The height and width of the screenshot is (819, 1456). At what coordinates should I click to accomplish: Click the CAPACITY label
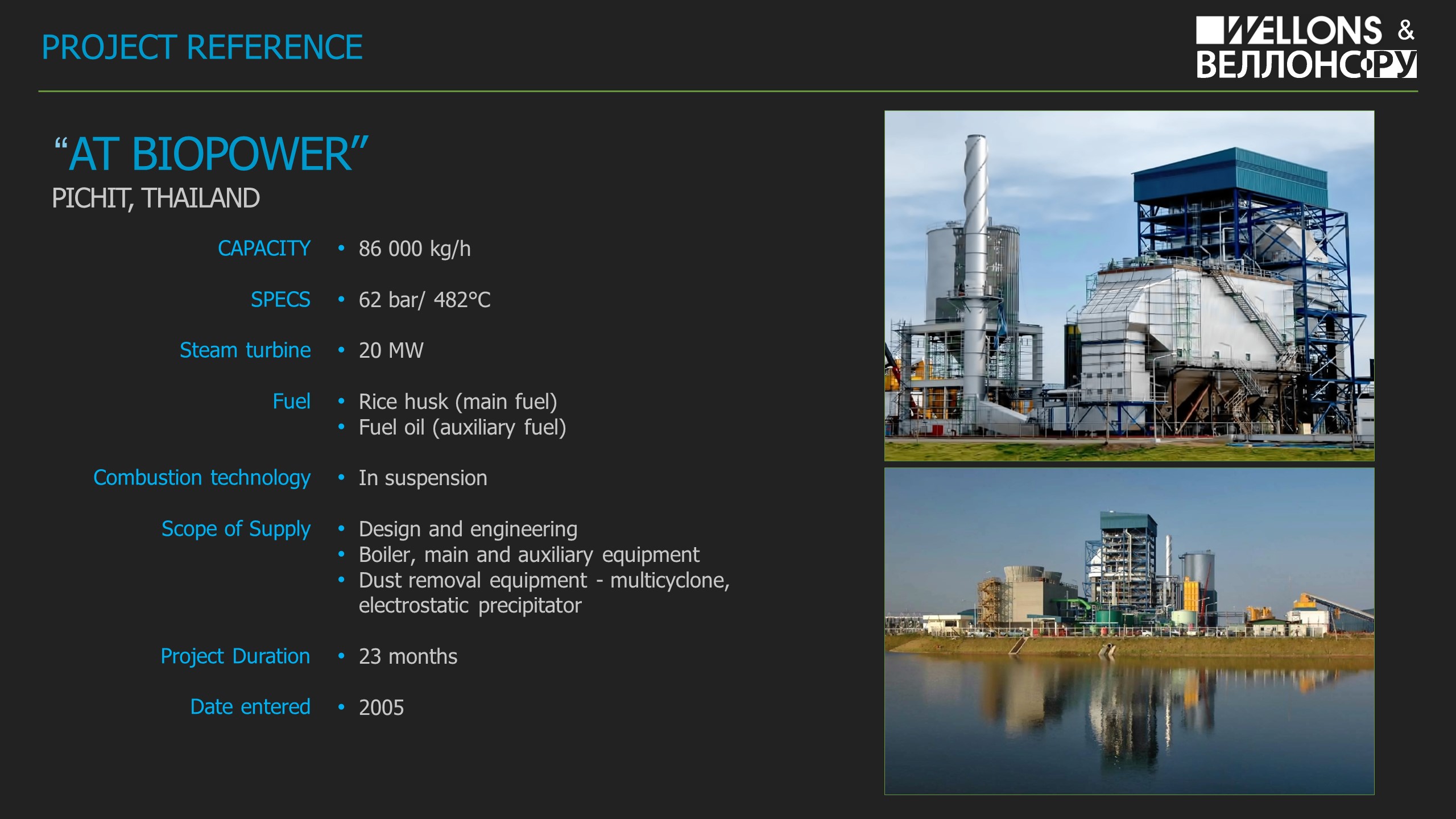click(264, 249)
